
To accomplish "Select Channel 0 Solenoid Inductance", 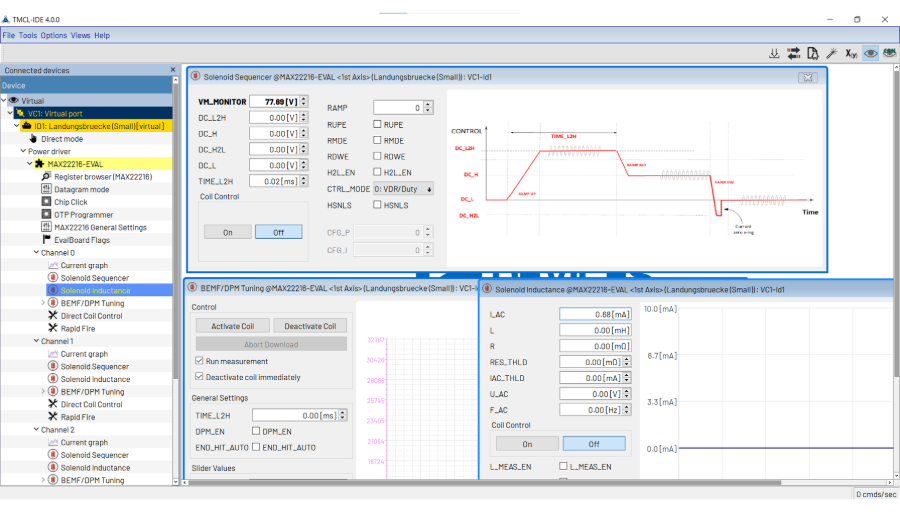I will pyautogui.click(x=95, y=290).
